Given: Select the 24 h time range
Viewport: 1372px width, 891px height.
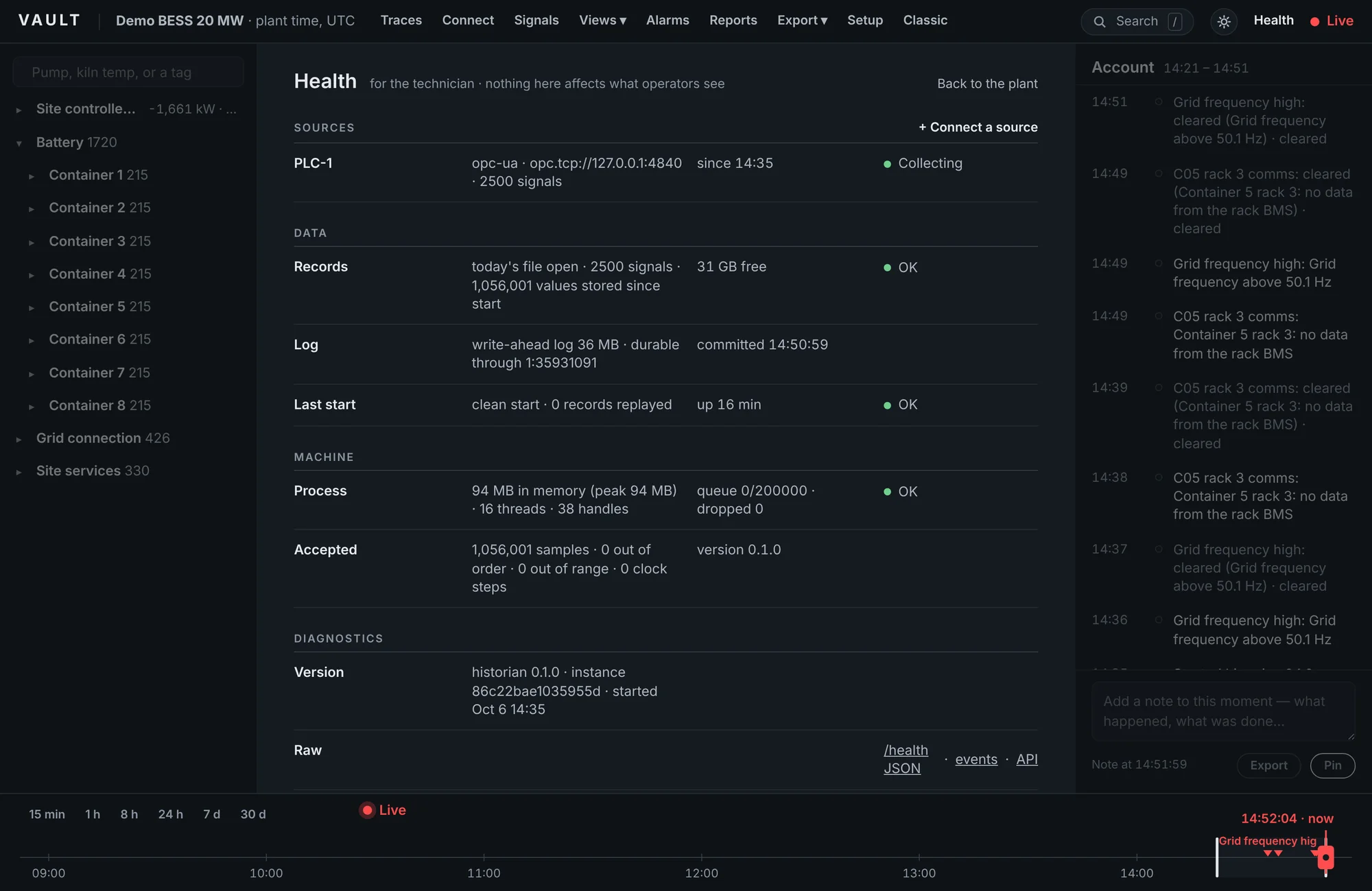Looking at the screenshot, I should [x=170, y=814].
